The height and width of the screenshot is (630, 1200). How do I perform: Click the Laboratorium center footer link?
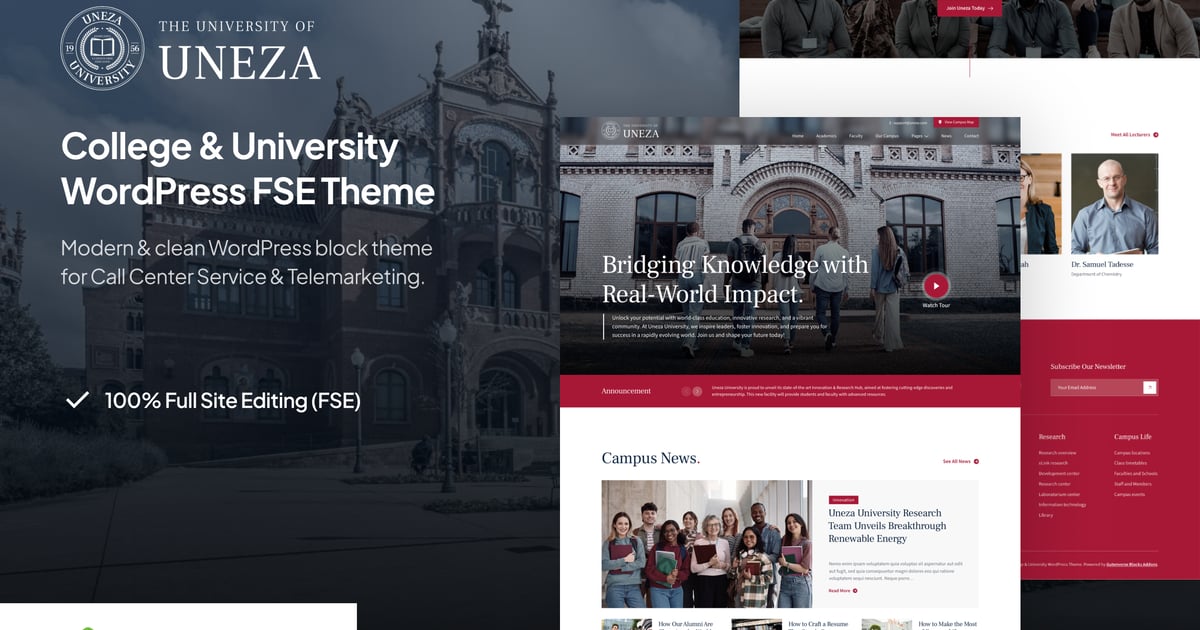tap(1059, 494)
